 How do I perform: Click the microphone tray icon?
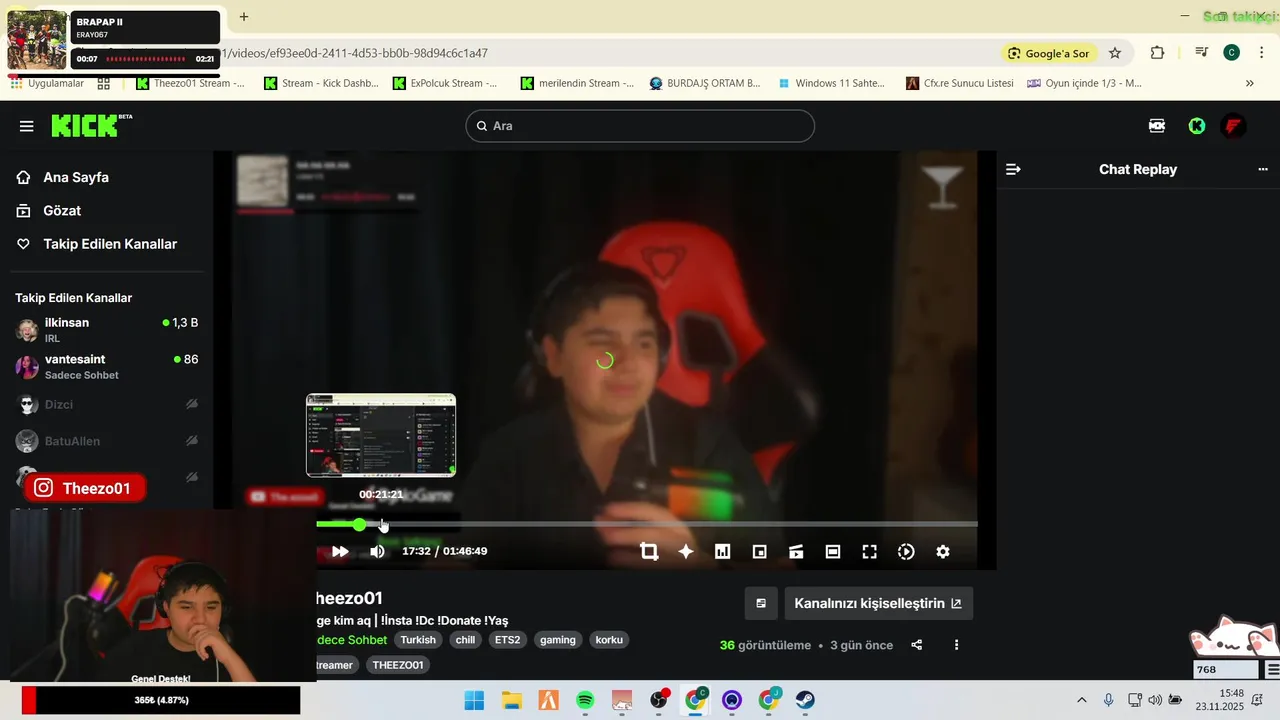1108,700
